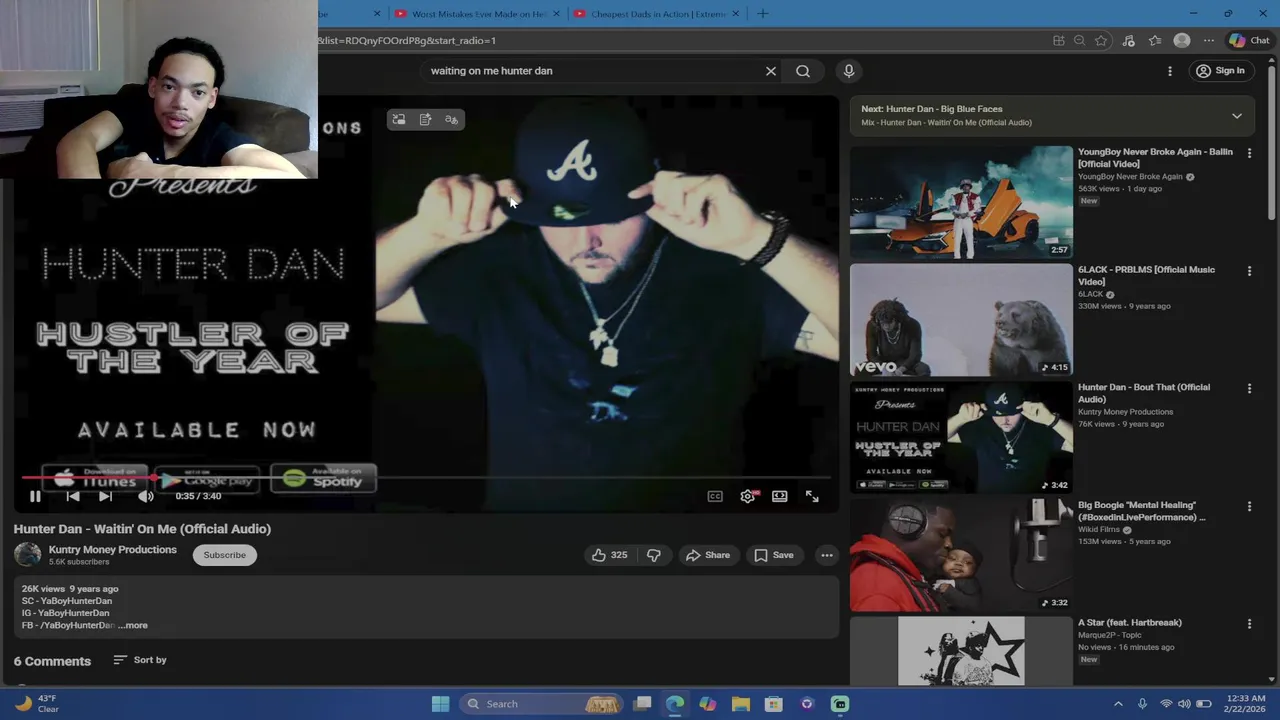This screenshot has width=1280, height=720.
Task: Show hidden system tray icons
Action: (1118, 704)
